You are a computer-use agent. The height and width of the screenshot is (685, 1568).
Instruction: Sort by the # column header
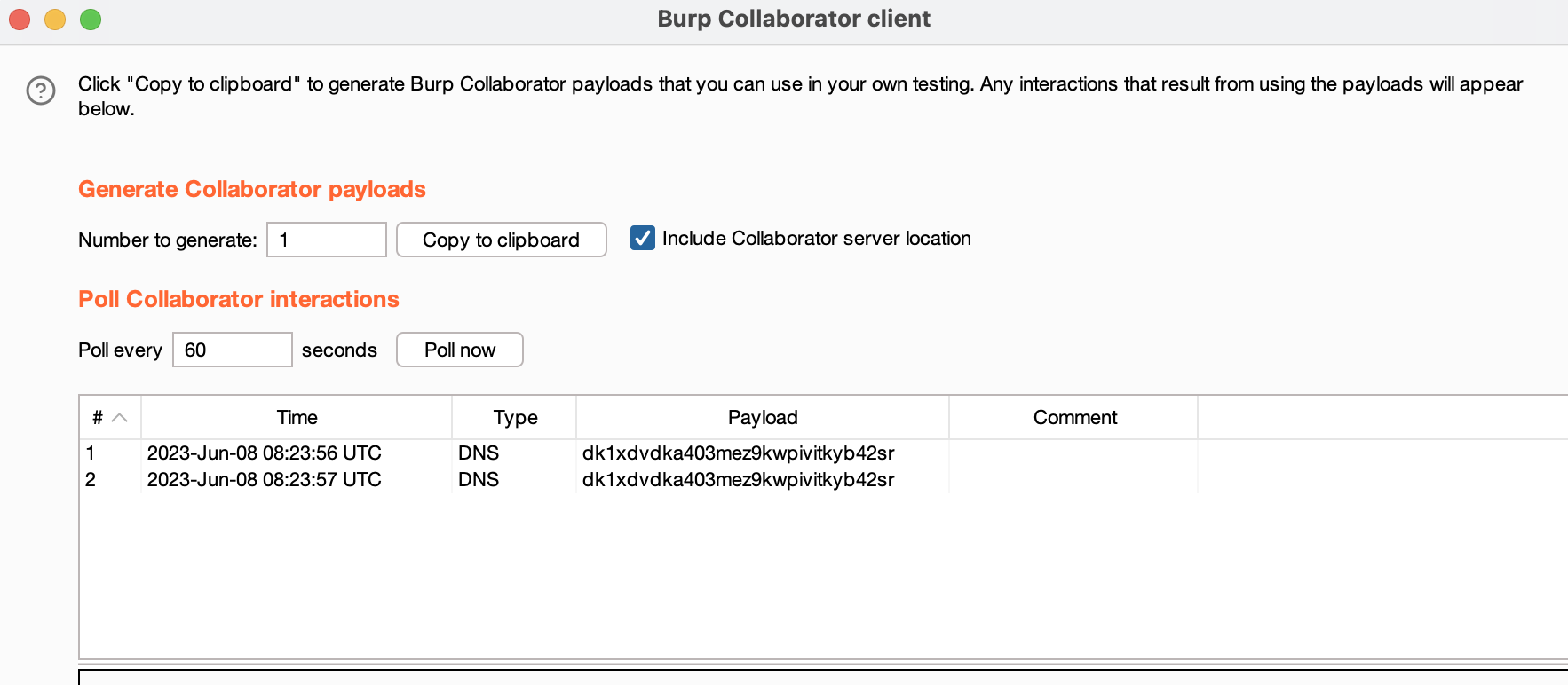click(x=98, y=417)
